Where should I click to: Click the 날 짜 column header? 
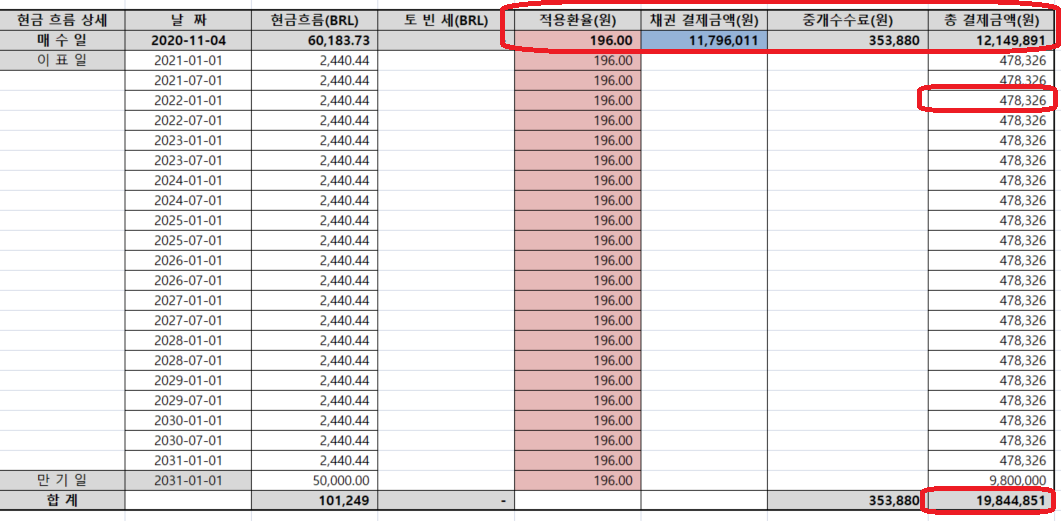(x=188, y=20)
